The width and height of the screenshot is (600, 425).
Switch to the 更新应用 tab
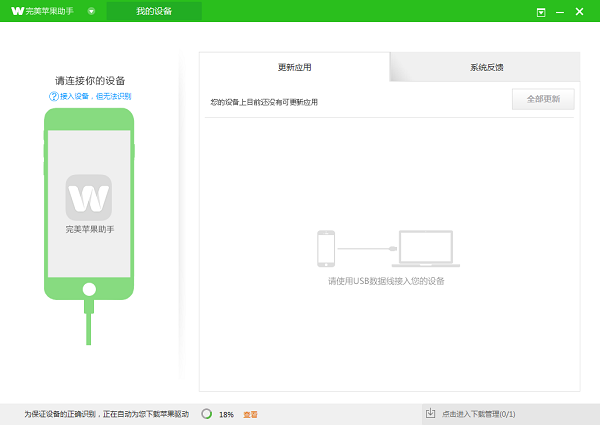coord(295,67)
